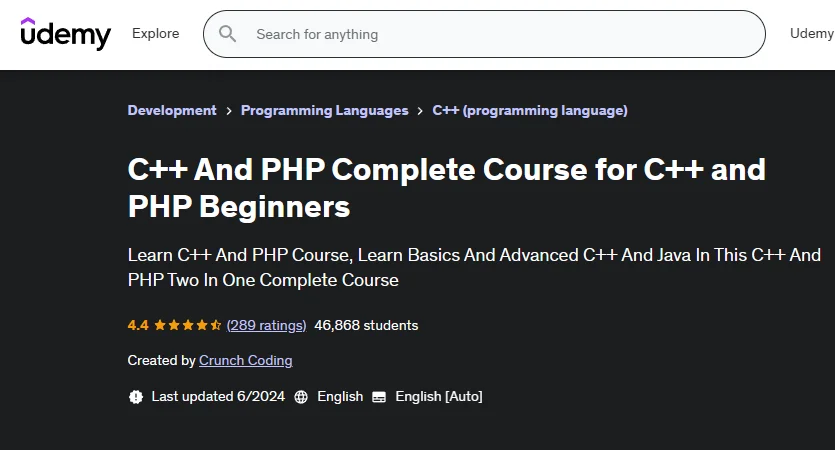This screenshot has height=450, width=835.
Task: Click the English language label
Action: click(x=340, y=397)
